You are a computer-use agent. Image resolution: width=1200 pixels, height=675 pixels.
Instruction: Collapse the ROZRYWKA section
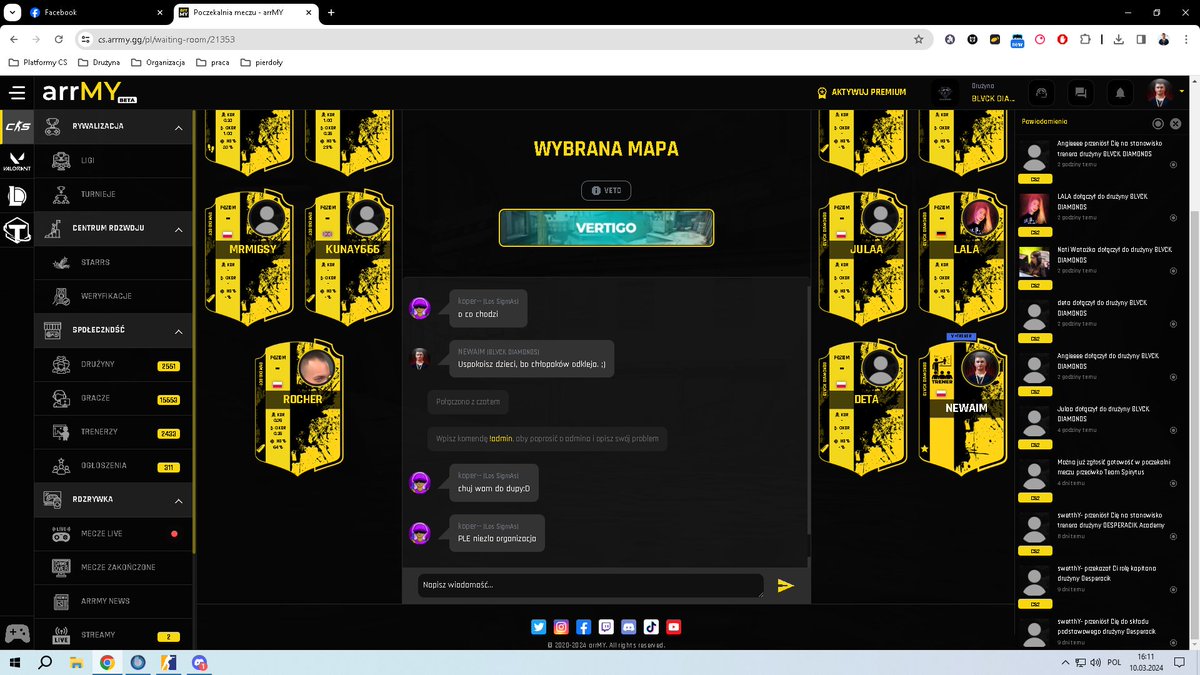pyautogui.click(x=178, y=500)
